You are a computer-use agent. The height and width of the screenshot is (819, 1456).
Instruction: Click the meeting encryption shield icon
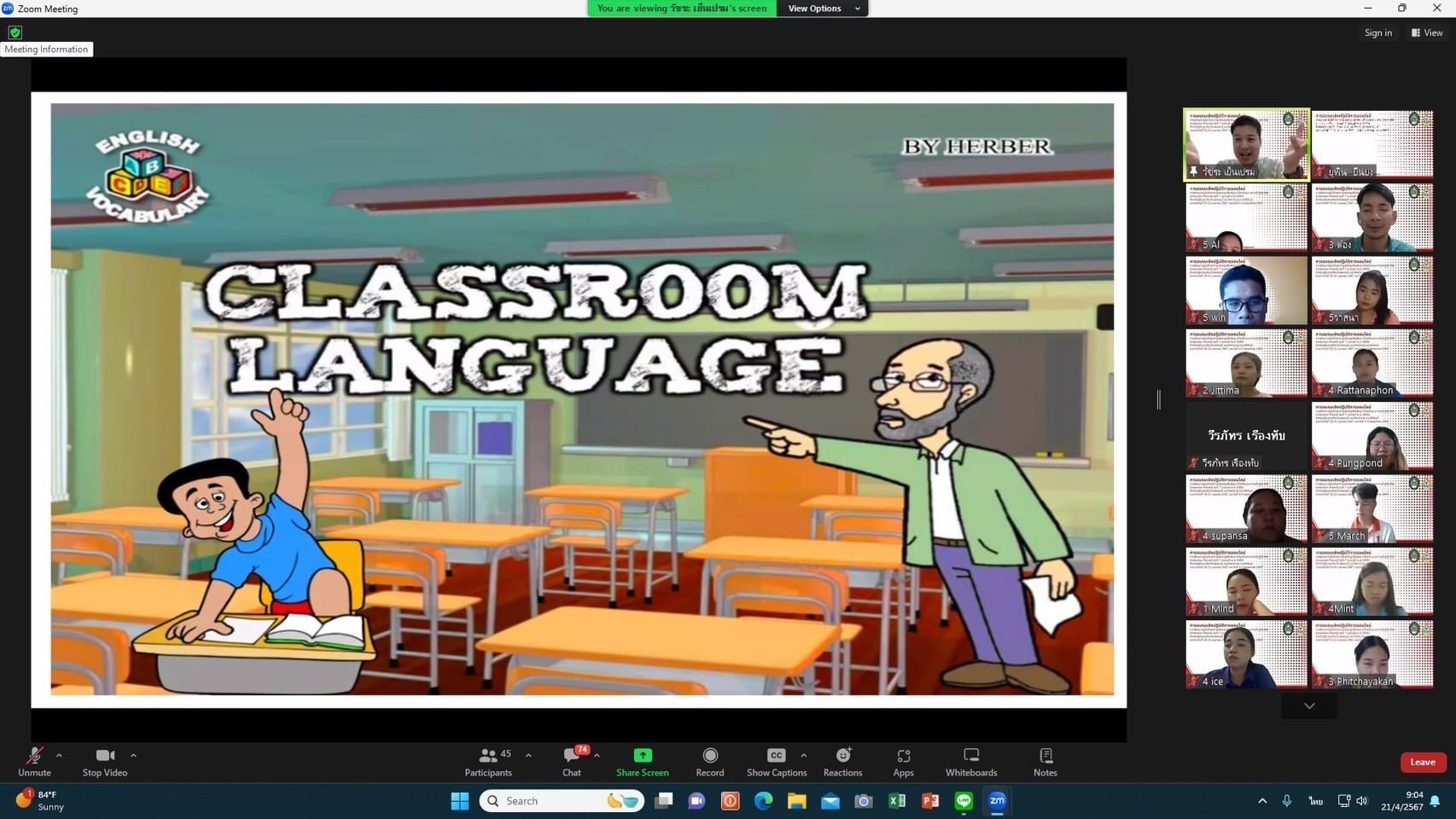[15, 32]
